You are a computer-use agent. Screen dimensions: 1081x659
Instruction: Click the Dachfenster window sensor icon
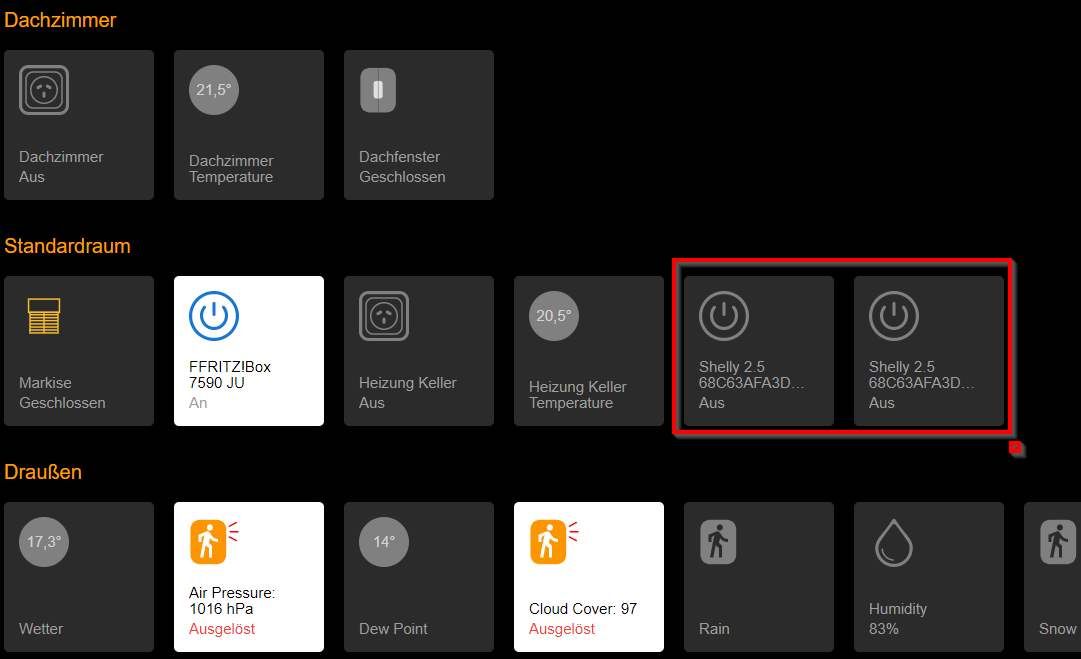[x=378, y=90]
